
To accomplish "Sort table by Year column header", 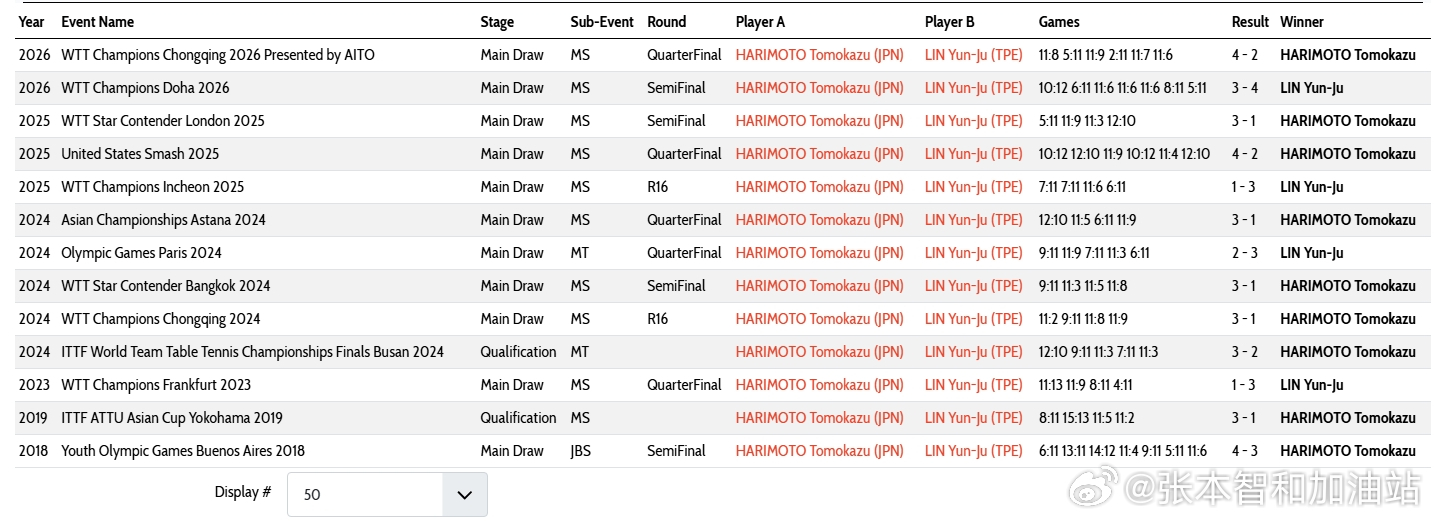I will pos(32,22).
